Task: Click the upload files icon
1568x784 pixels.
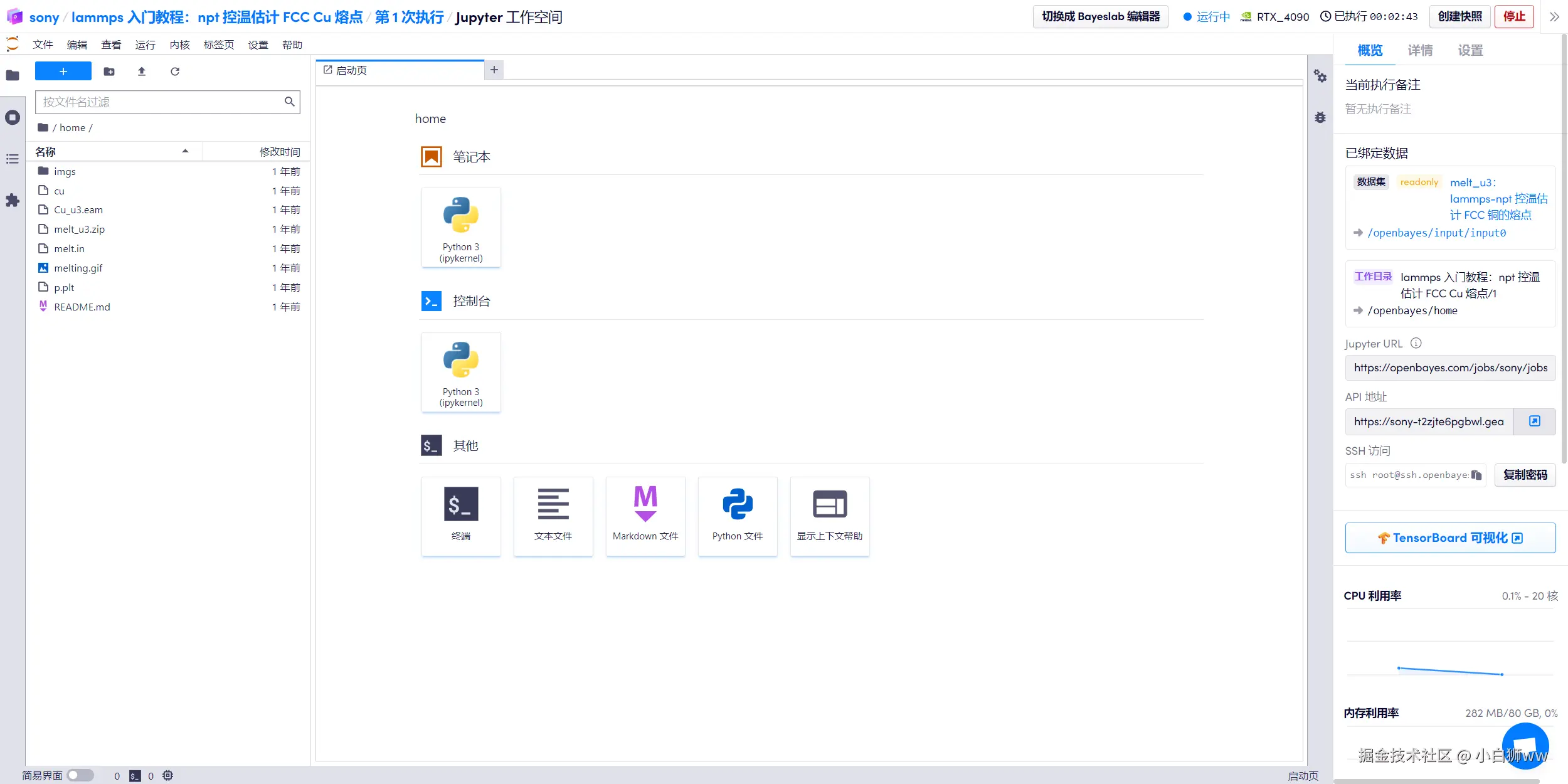Action: coord(142,72)
